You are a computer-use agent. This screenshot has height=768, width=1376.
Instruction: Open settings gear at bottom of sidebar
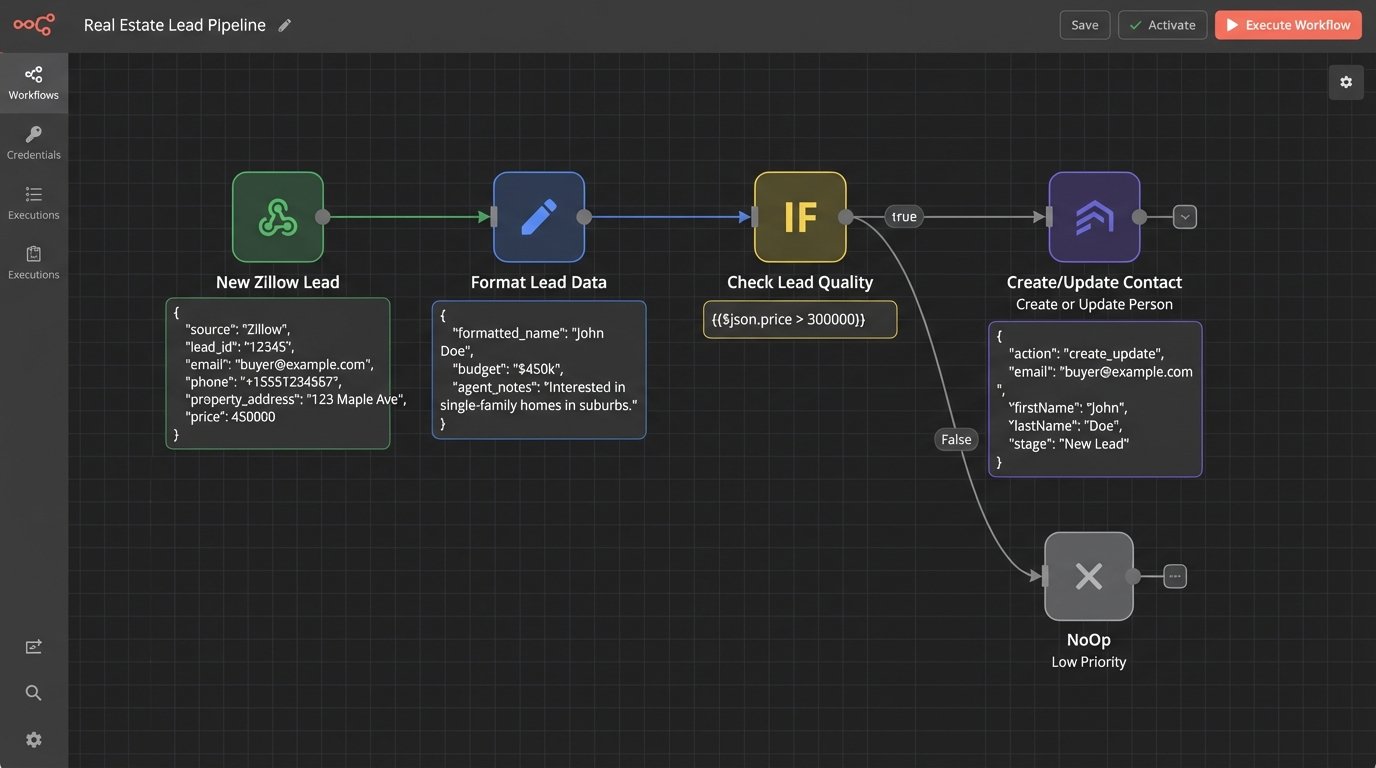pos(34,740)
